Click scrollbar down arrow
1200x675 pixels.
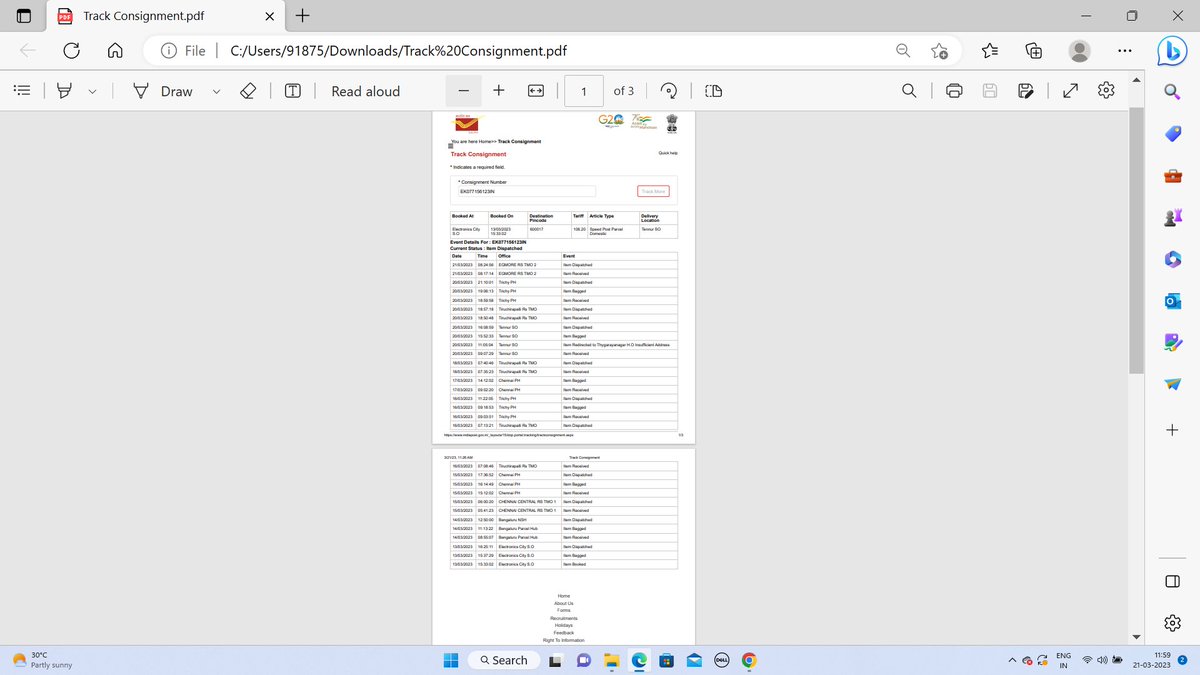coord(1135,638)
